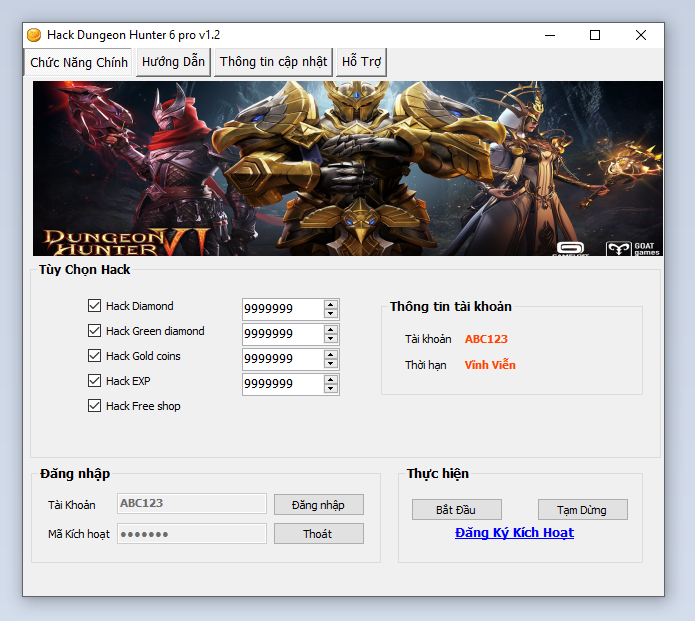Viewport: 695px width, 621px height.
Task: Click the Tạm Dừng button
Action: (582, 510)
